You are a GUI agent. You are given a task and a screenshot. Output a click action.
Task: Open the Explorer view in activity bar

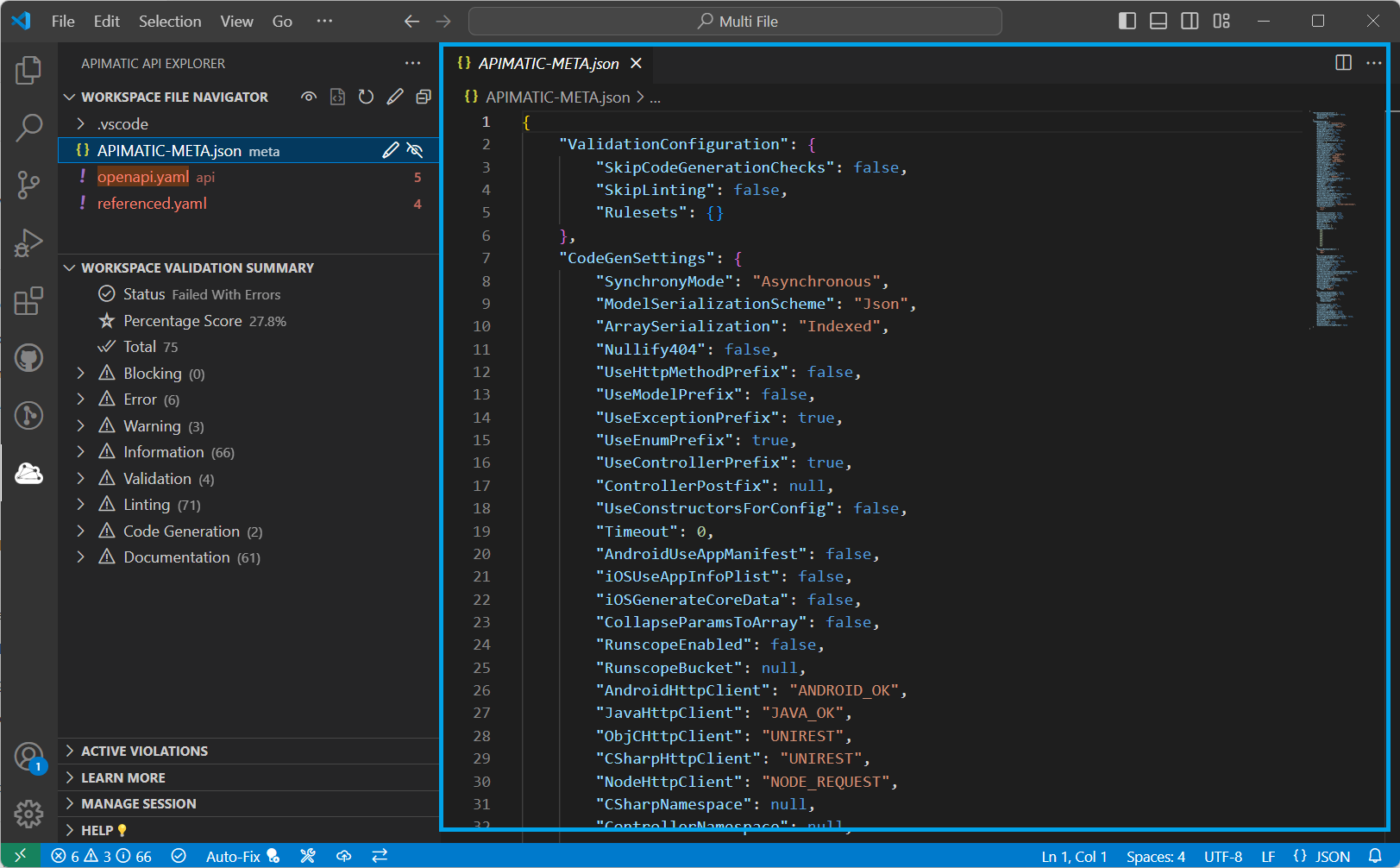tap(28, 70)
